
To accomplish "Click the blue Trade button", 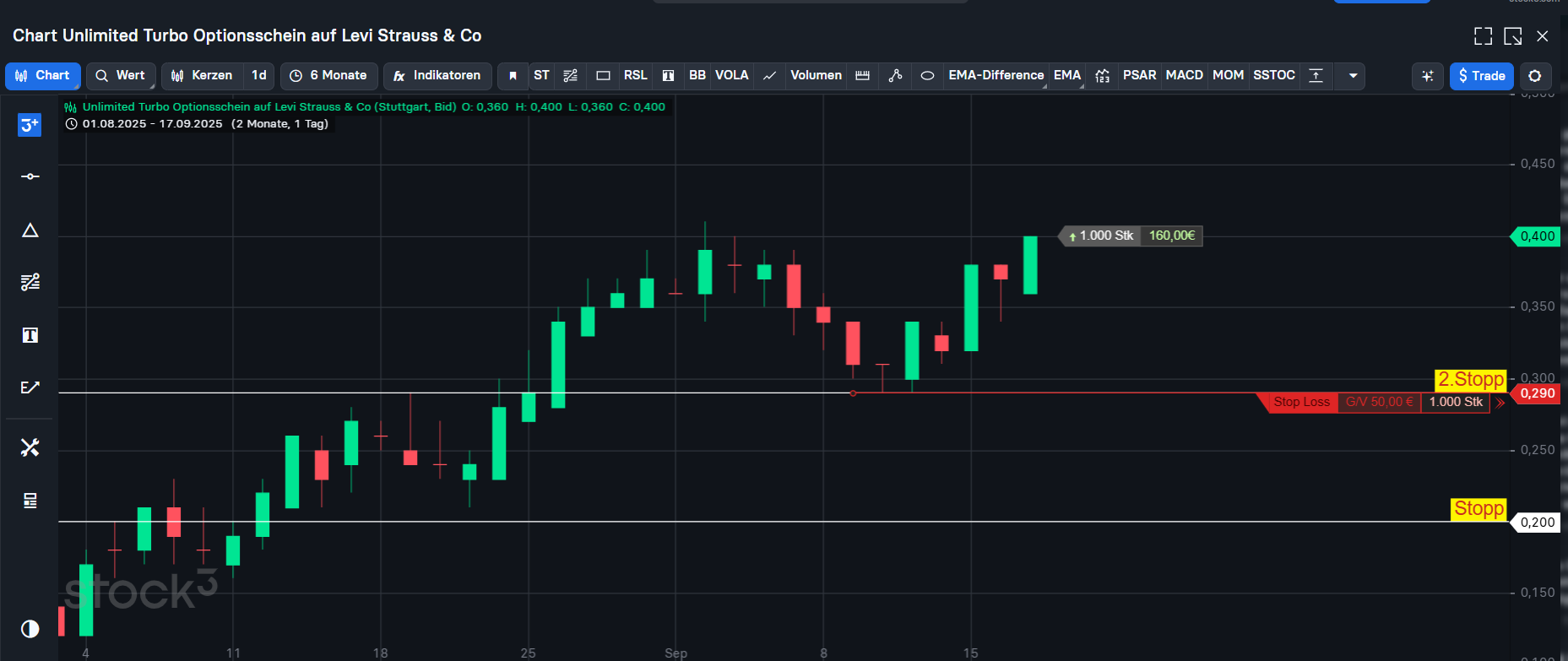I will point(1481,76).
